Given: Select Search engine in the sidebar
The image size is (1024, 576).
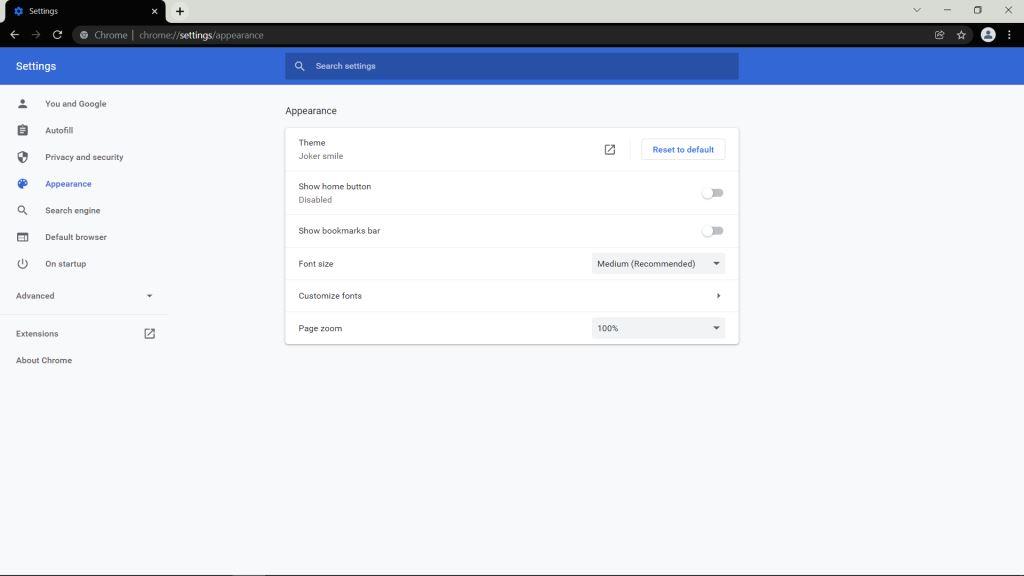Looking at the screenshot, I should click(x=72, y=210).
